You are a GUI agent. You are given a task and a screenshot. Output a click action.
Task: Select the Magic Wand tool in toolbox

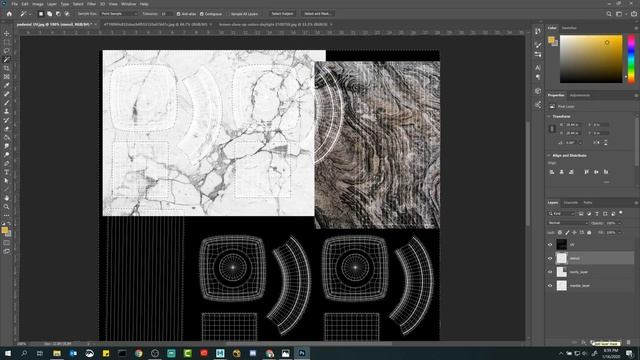6,60
